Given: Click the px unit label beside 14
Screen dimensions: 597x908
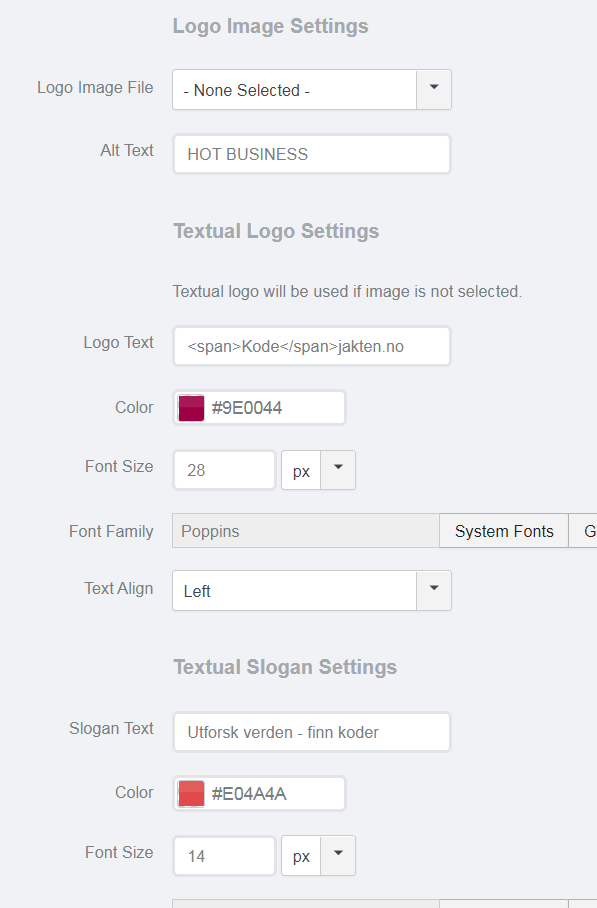Looking at the screenshot, I should pos(301,856).
